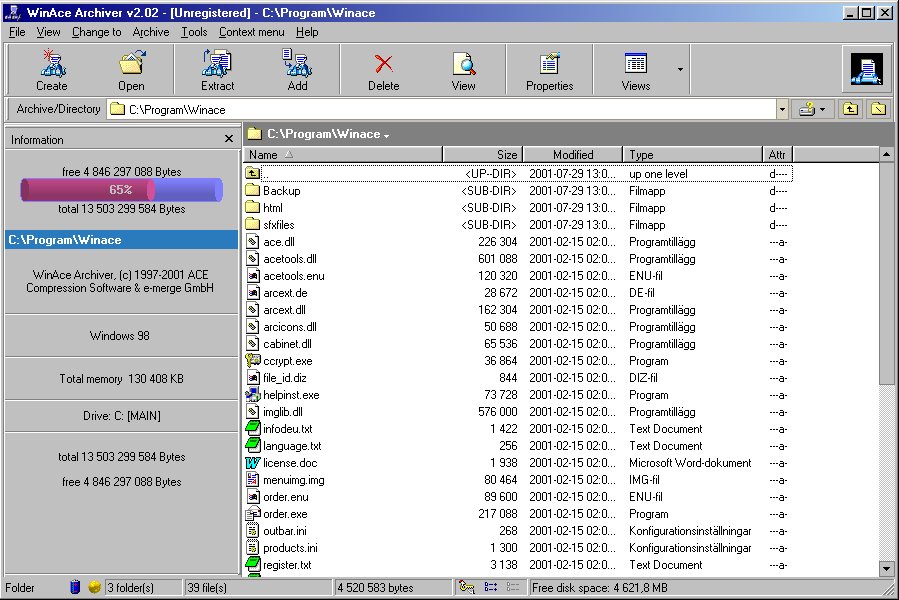Image resolution: width=899 pixels, height=600 pixels.
Task: Click the Extract toolbar icon
Action: (x=217, y=63)
